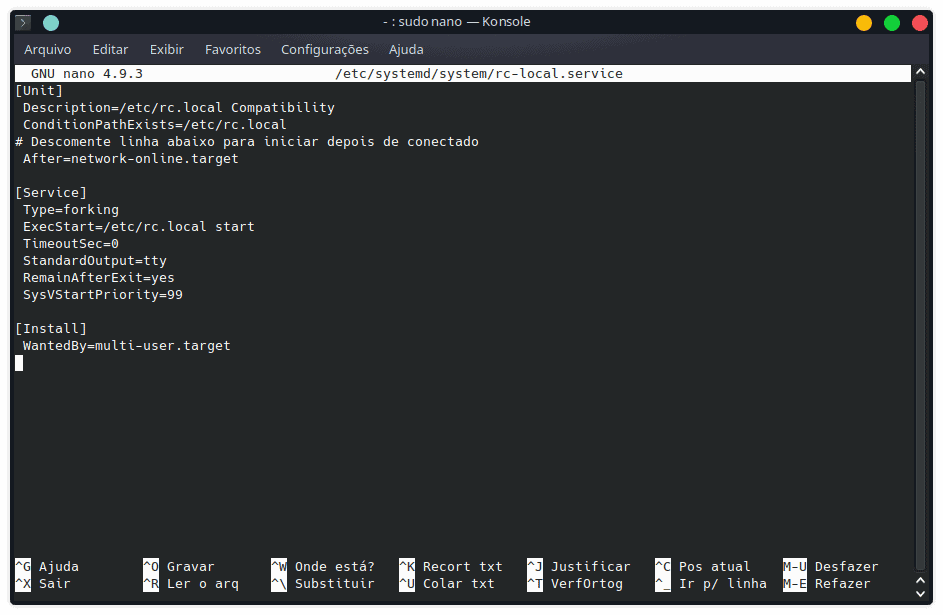
Task: Click the teal round pin button
Action: (x=51, y=23)
